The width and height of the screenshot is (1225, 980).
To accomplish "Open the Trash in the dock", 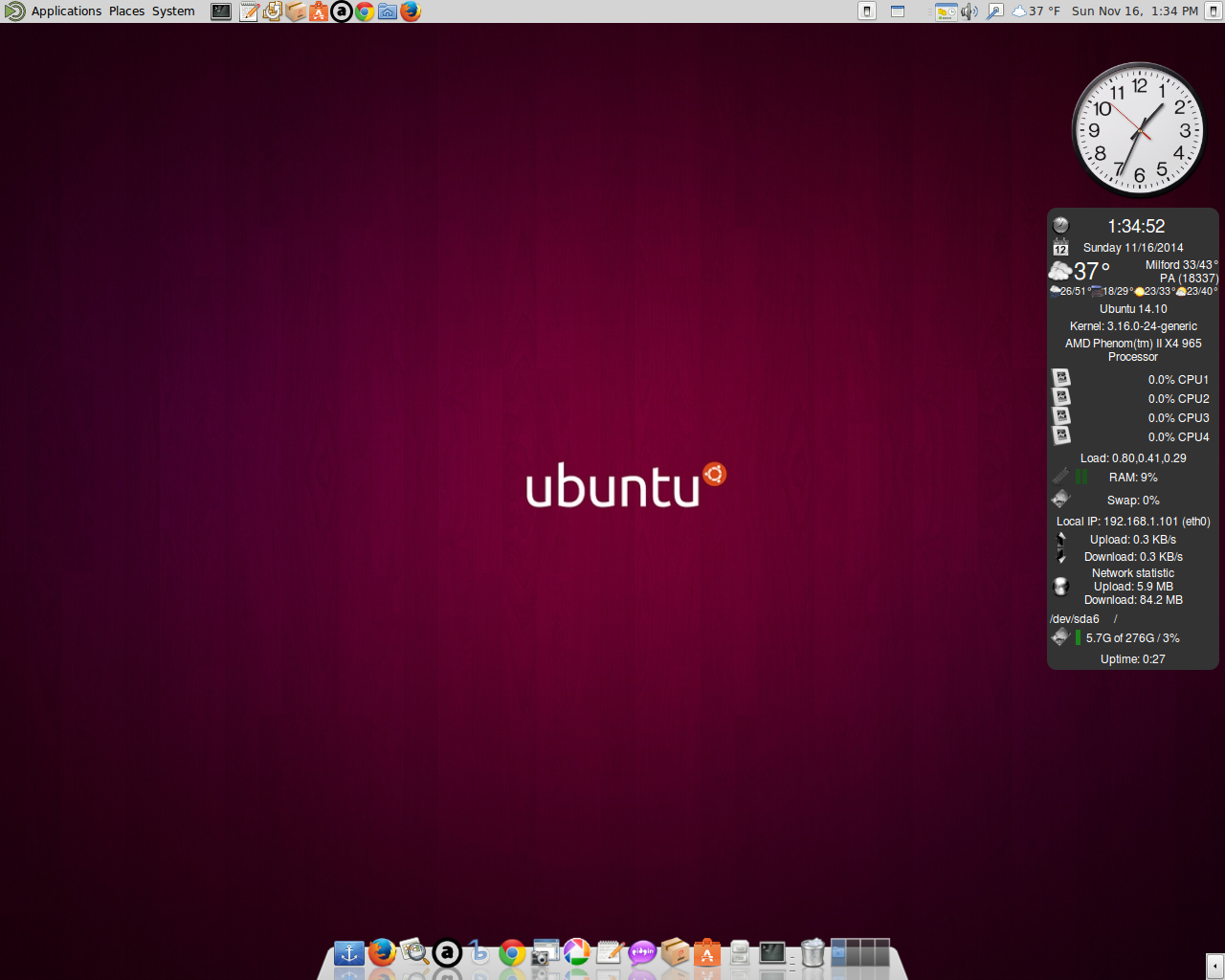I will pyautogui.click(x=813, y=953).
